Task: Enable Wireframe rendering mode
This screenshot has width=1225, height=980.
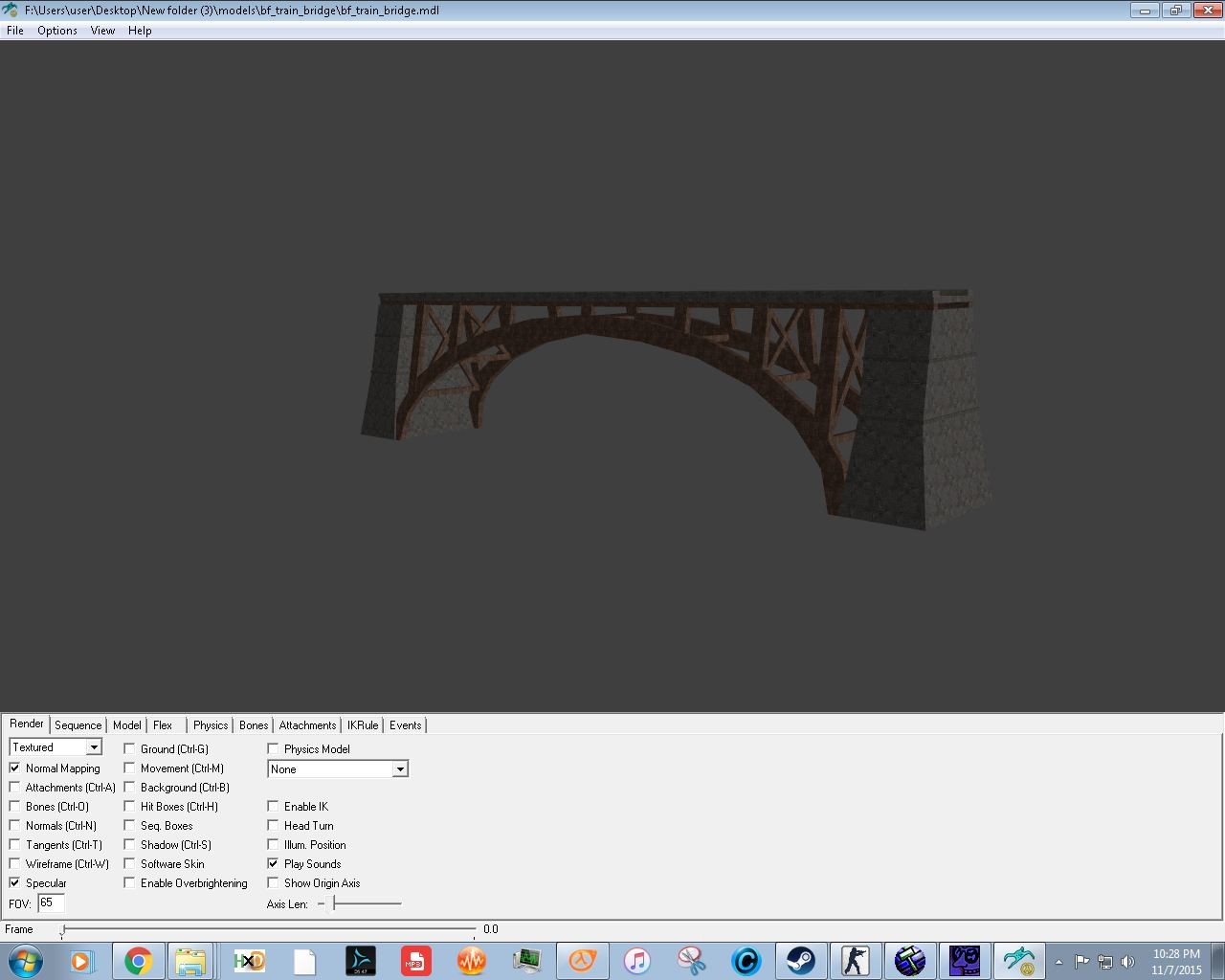Action: click(14, 863)
